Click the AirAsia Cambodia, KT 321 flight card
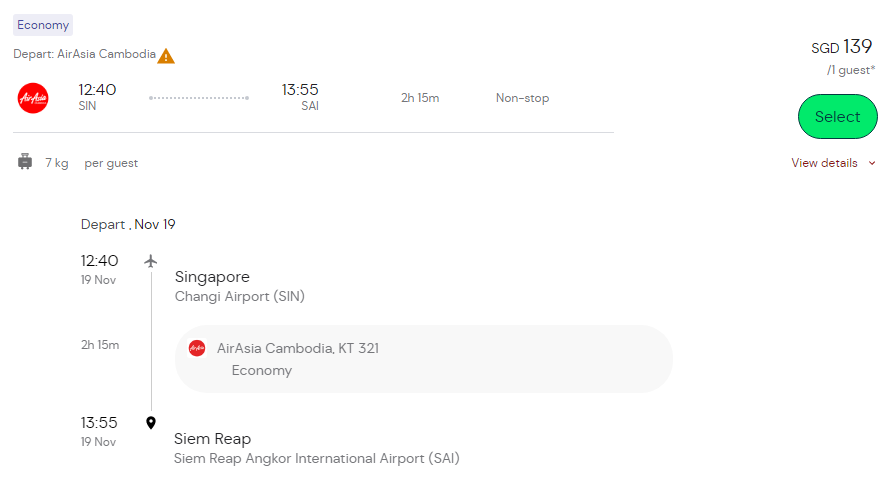The image size is (893, 482). coord(423,359)
